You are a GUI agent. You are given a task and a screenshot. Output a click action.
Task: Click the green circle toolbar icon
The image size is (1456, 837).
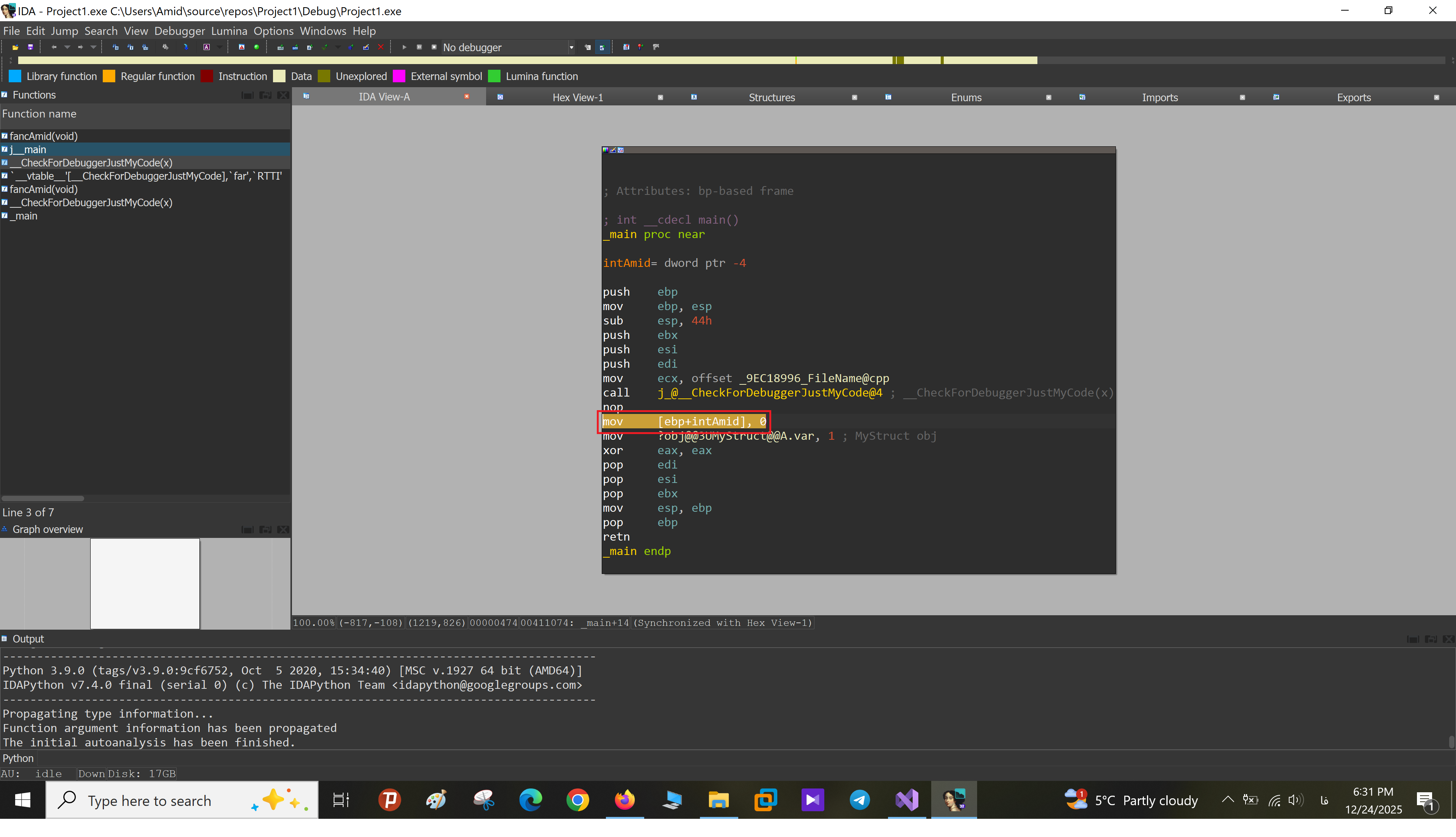[256, 47]
